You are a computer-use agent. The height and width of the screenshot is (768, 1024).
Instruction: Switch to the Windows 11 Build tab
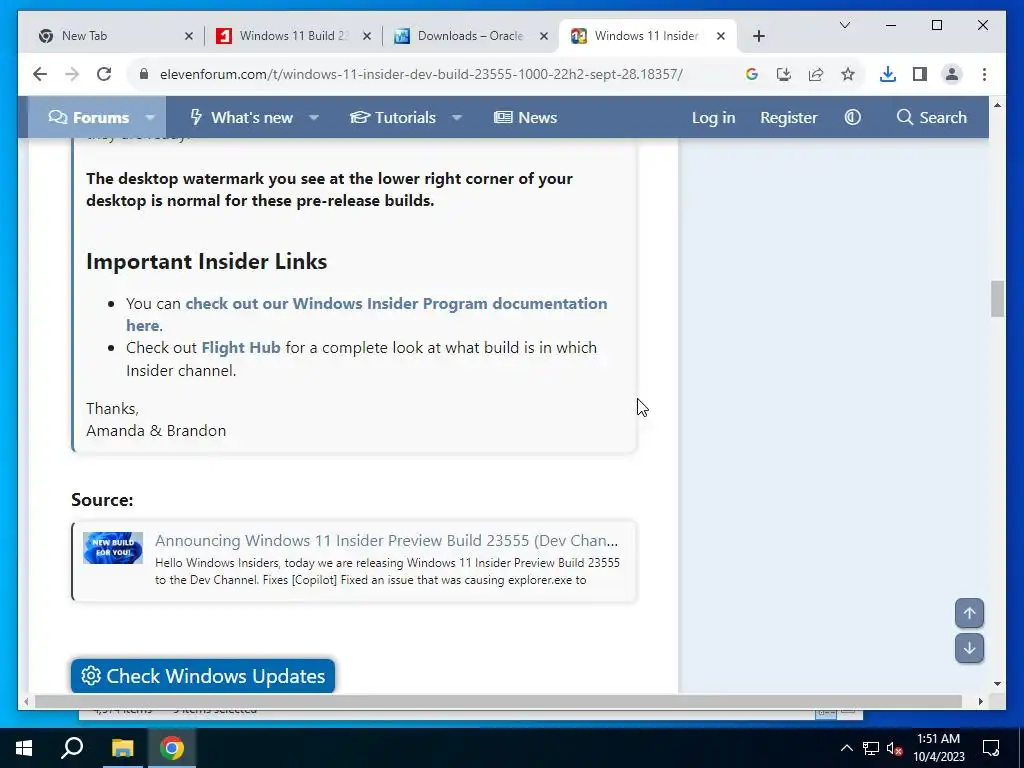coord(294,36)
